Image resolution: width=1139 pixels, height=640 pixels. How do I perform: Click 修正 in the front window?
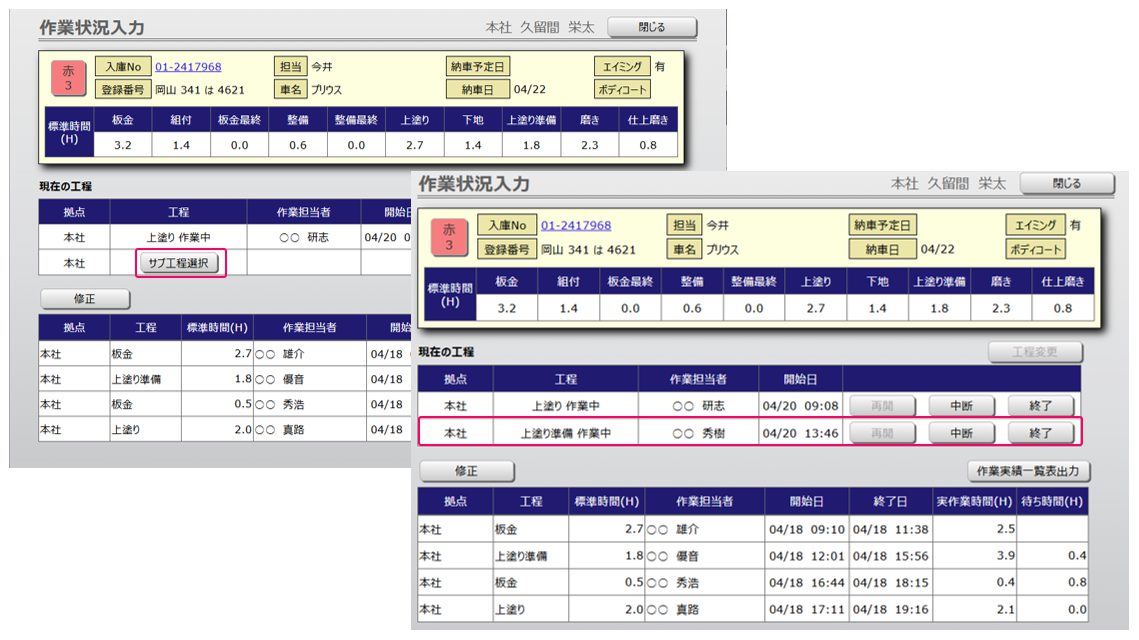[466, 471]
